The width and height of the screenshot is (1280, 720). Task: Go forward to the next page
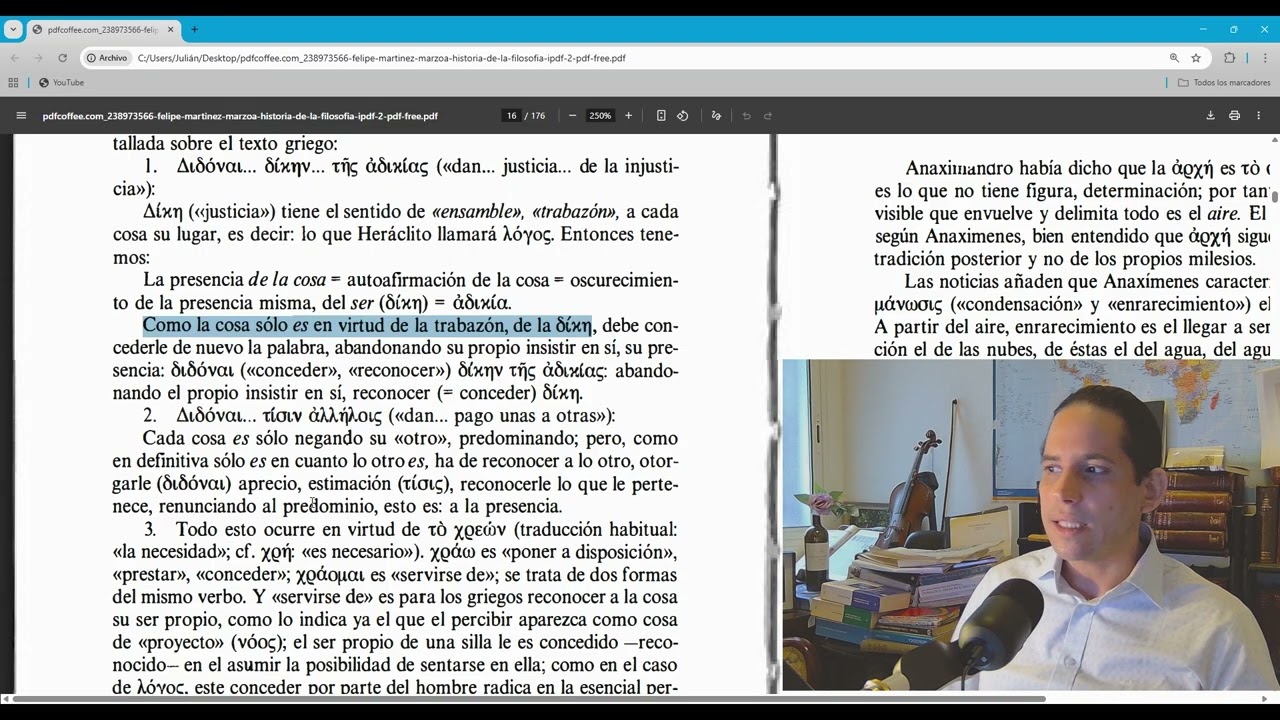(x=38, y=58)
